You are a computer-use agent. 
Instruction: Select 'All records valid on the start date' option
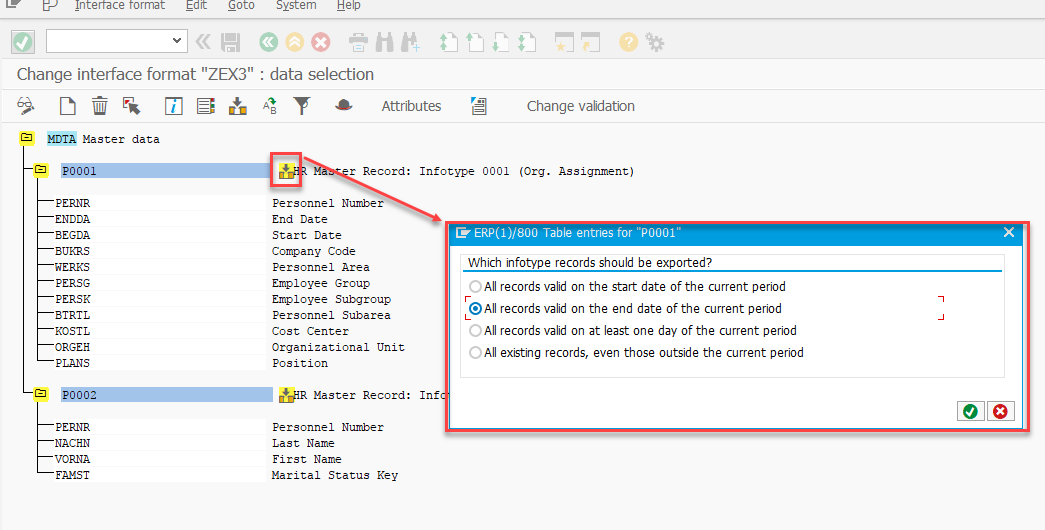(475, 287)
